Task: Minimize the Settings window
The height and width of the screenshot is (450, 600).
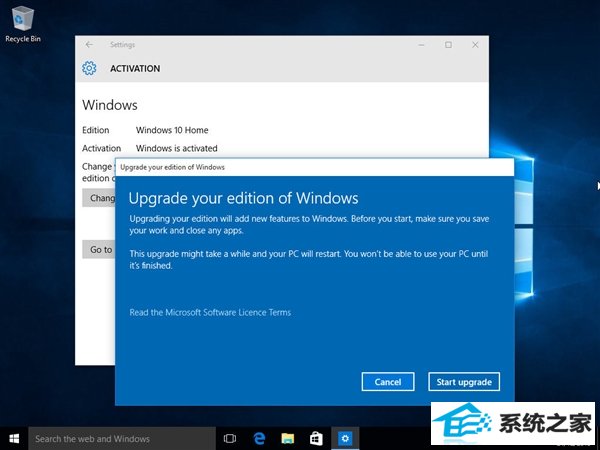Action: pos(421,45)
